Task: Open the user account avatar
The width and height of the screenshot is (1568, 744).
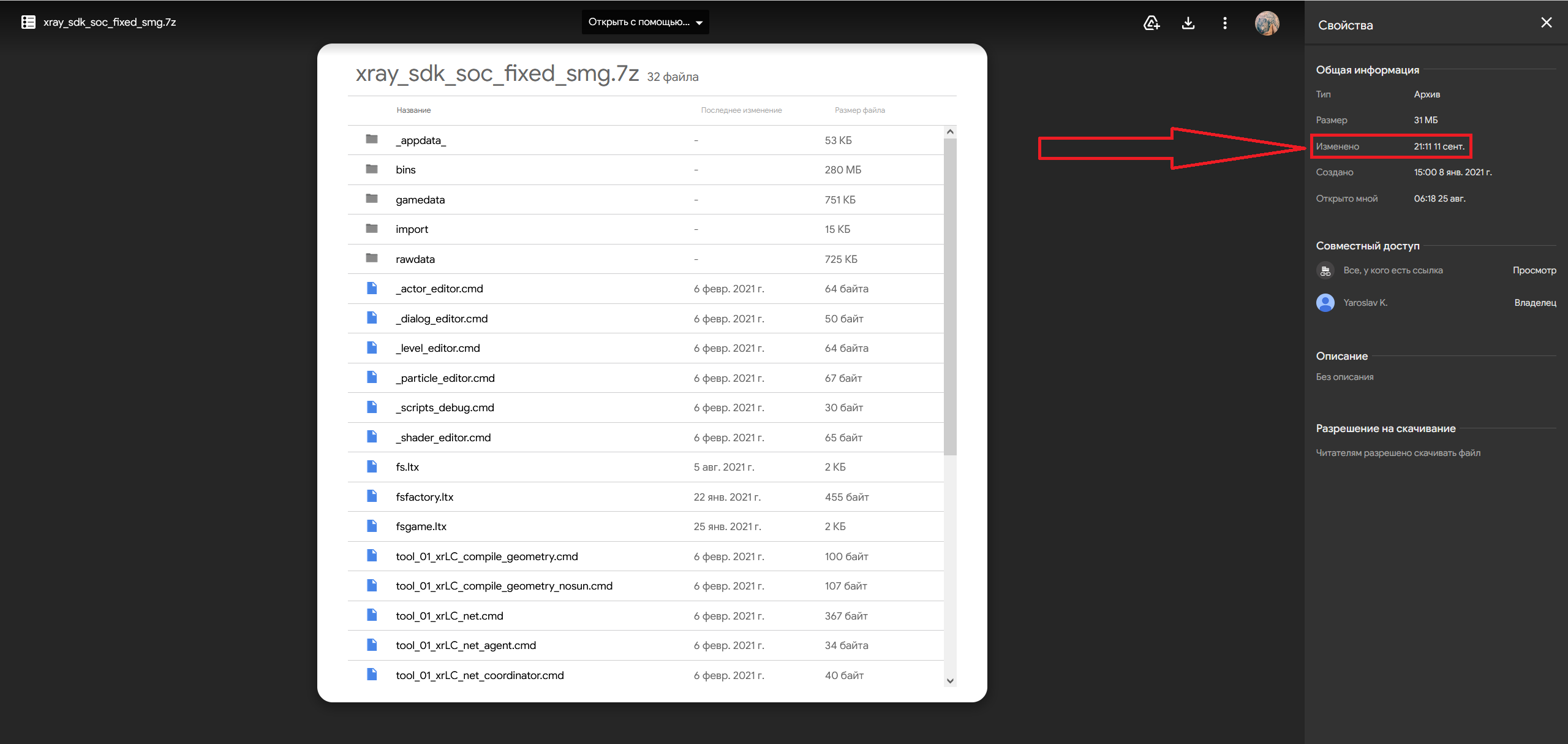Action: [1267, 23]
